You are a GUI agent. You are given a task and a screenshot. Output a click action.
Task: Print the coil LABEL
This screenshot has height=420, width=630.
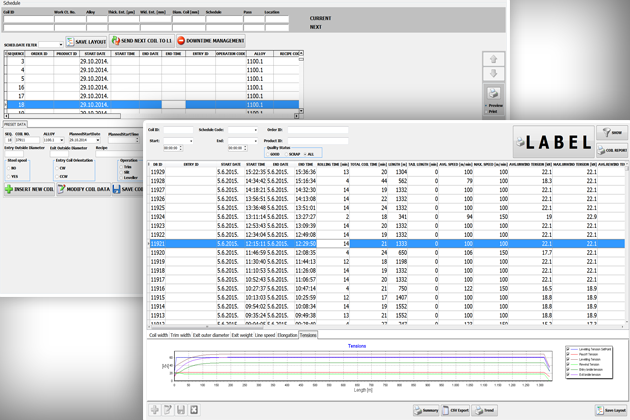click(x=552, y=143)
